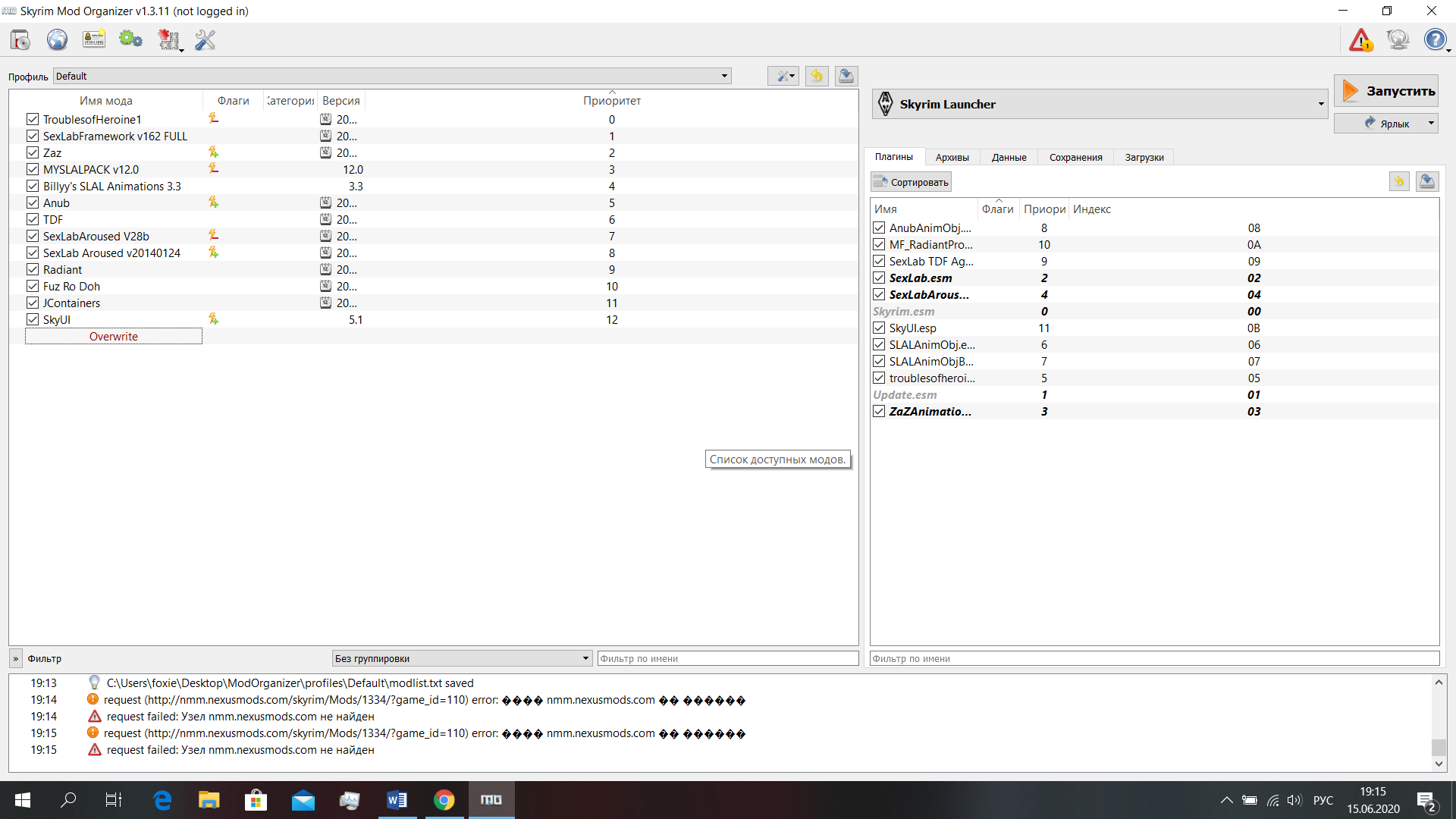Click the mod list restore backup icon
This screenshot has width=1456, height=819.
pyautogui.click(x=817, y=76)
